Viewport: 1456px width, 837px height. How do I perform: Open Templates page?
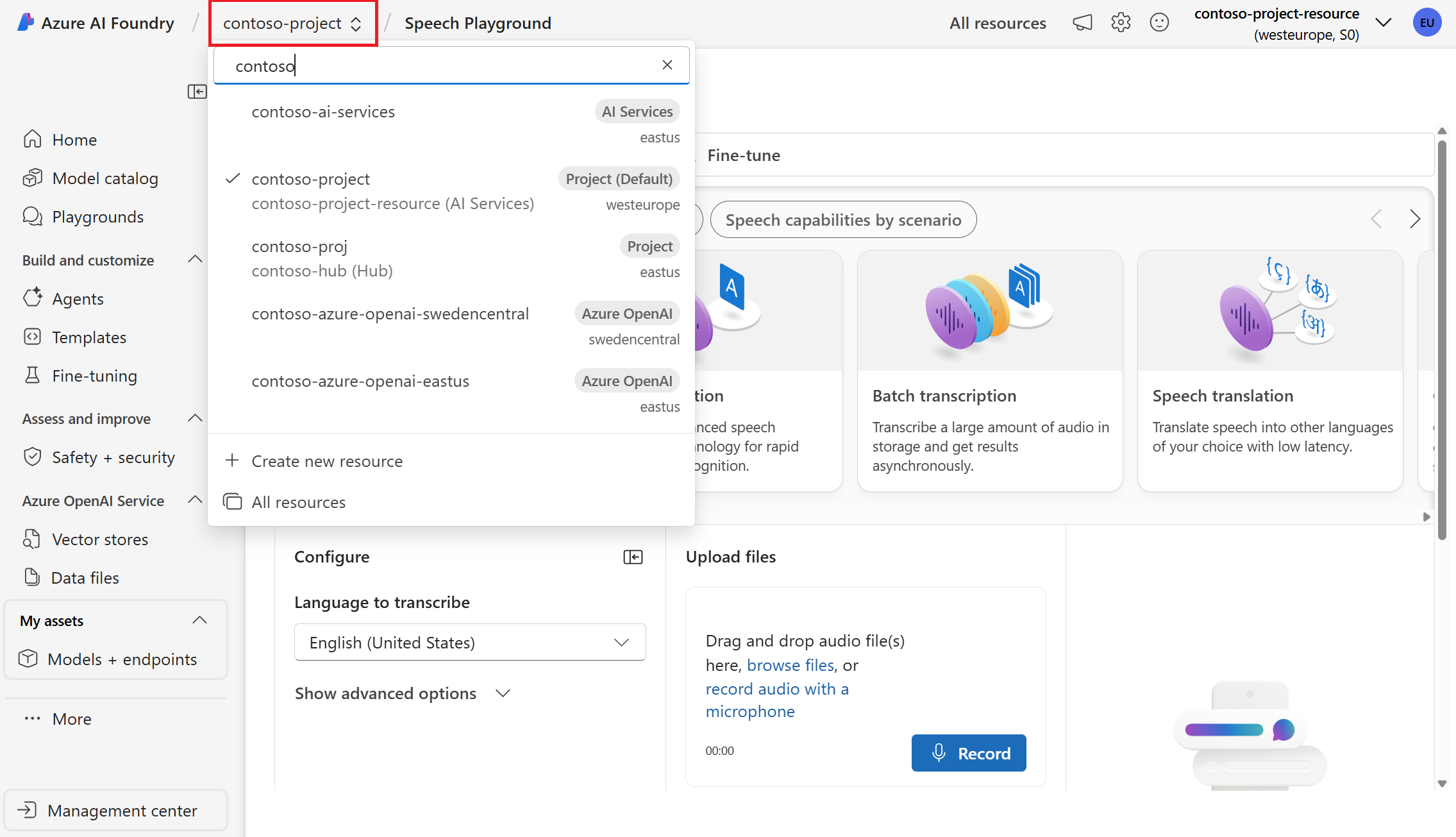click(75, 337)
